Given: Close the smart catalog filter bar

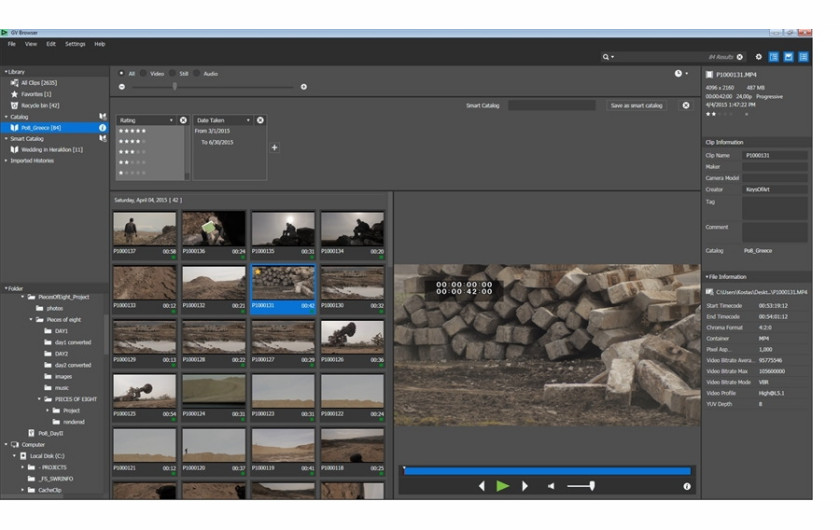Looking at the screenshot, I should pos(686,106).
